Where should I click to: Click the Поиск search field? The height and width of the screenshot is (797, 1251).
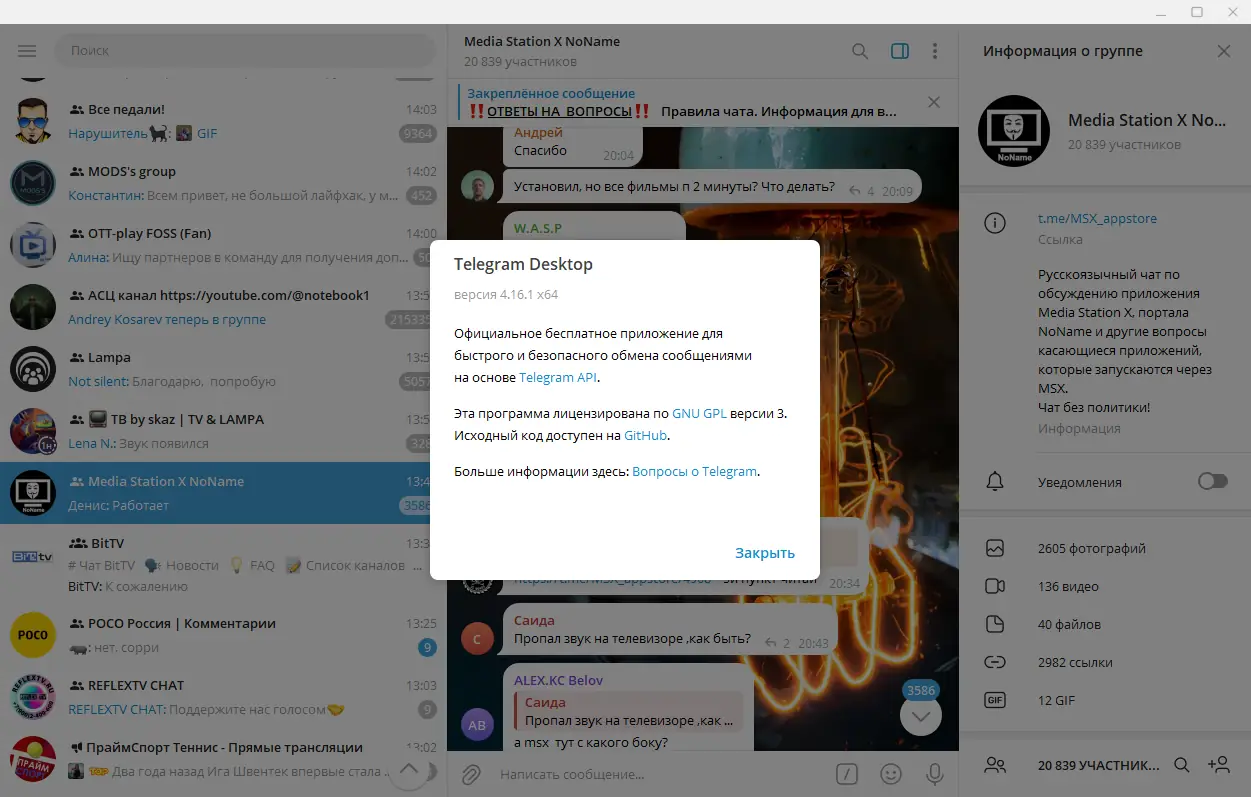coord(245,51)
